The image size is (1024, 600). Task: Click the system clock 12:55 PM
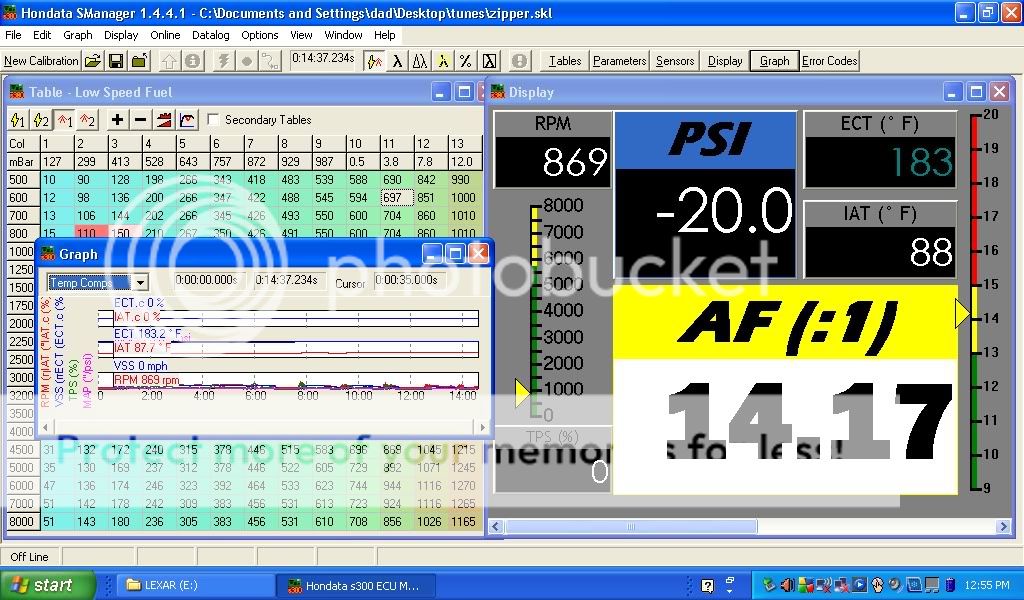pyautogui.click(x=987, y=586)
